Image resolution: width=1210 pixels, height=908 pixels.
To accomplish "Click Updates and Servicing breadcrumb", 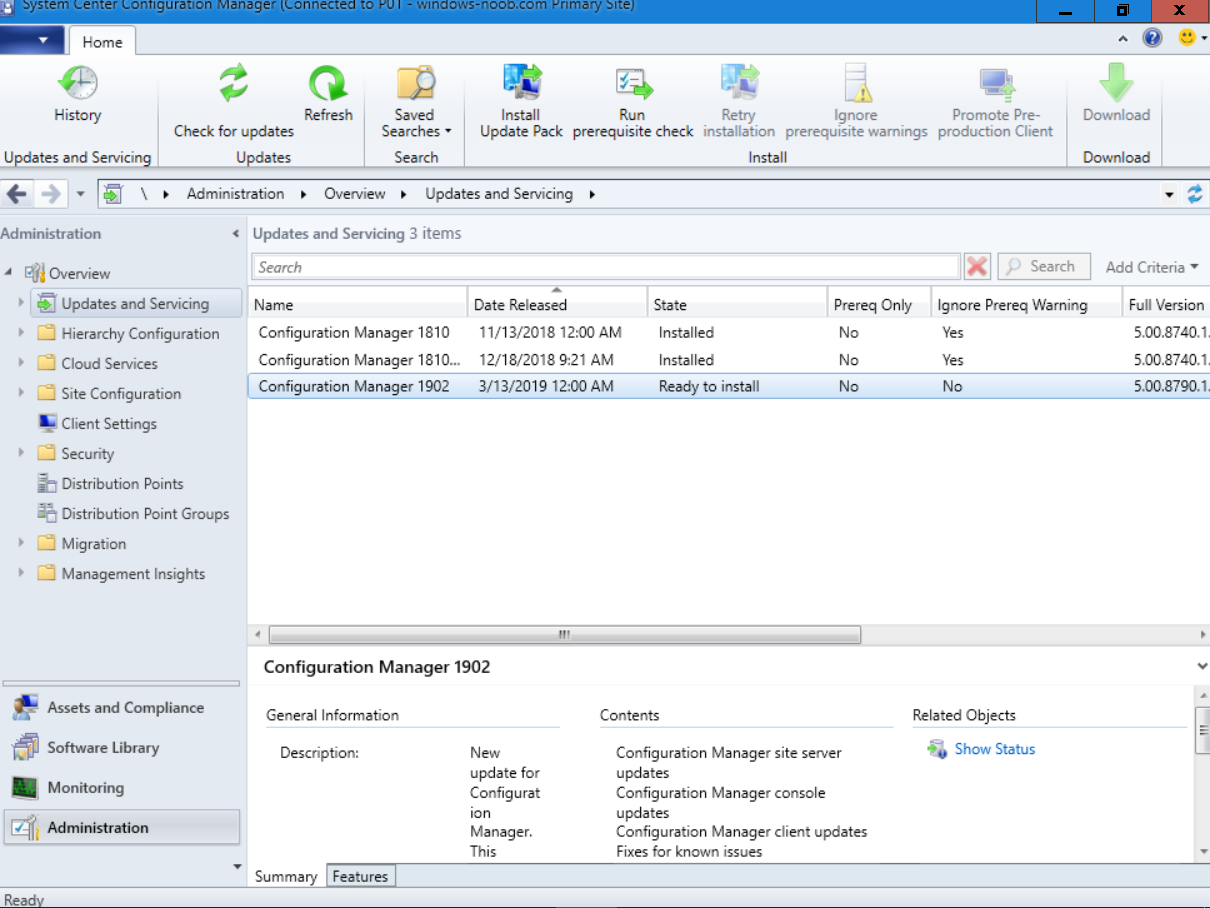I will click(499, 194).
